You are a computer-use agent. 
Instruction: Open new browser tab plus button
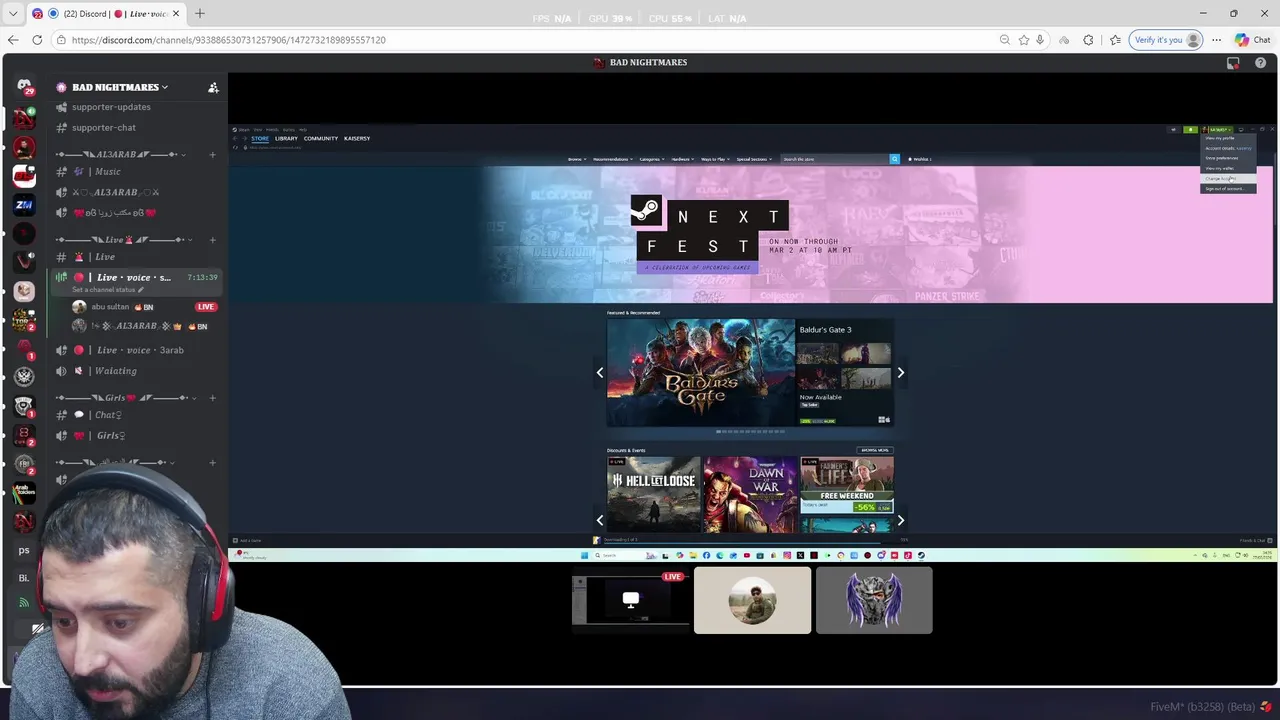199,13
